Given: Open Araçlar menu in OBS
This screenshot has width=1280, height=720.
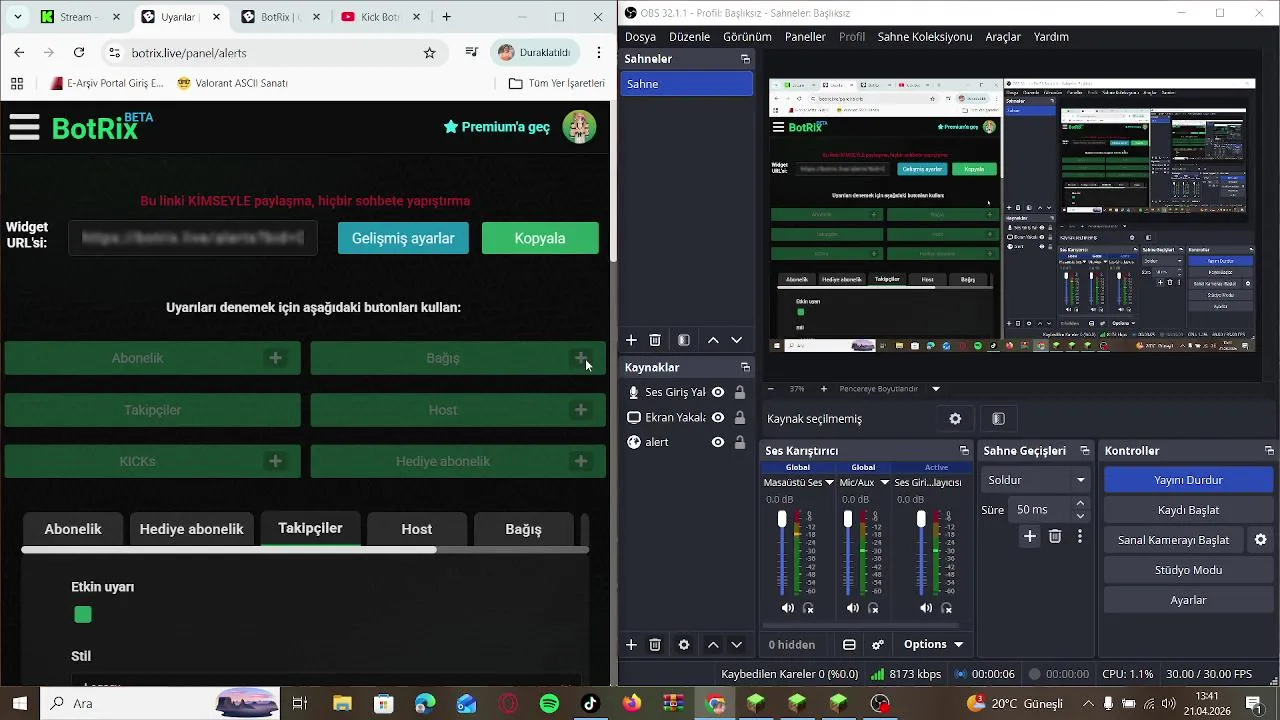Looking at the screenshot, I should click(x=1003, y=37).
